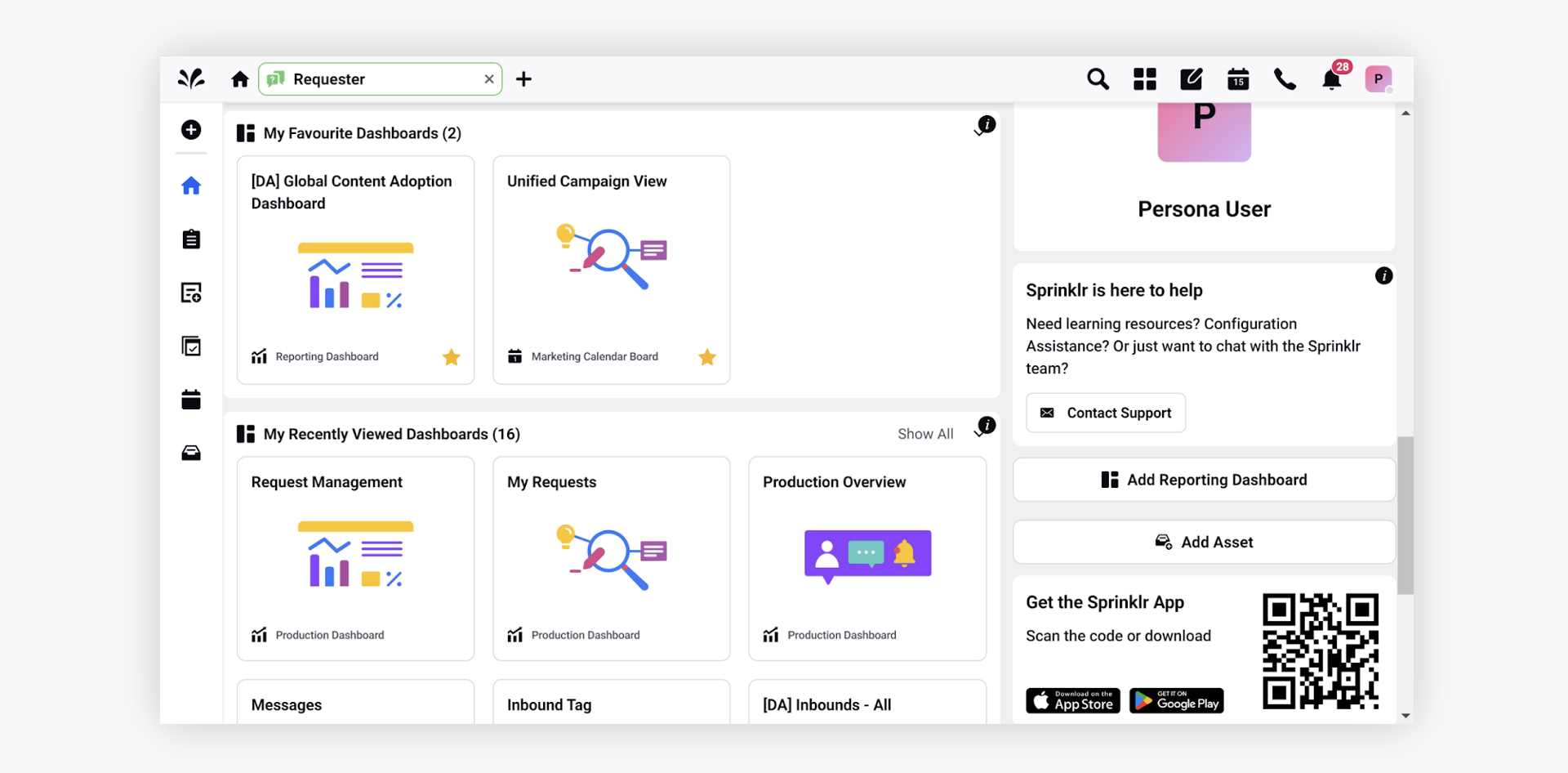Image resolution: width=1568 pixels, height=773 pixels.
Task: Open the inbox tray icon in sidebar
Action: coord(191,453)
